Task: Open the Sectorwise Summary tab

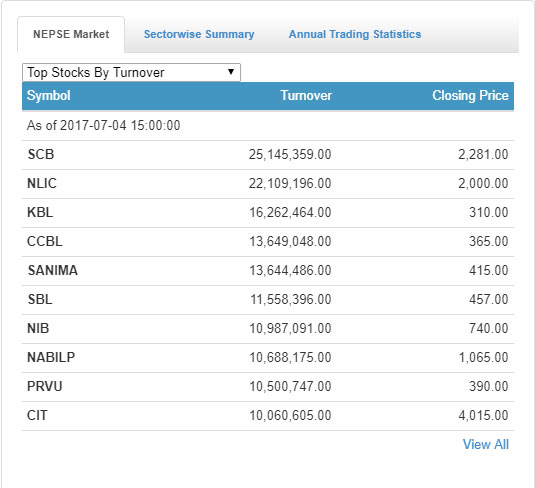Action: click(x=199, y=34)
